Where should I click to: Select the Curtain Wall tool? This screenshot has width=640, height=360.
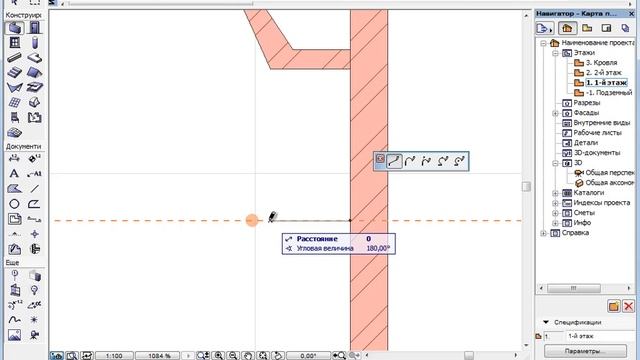tap(15, 102)
